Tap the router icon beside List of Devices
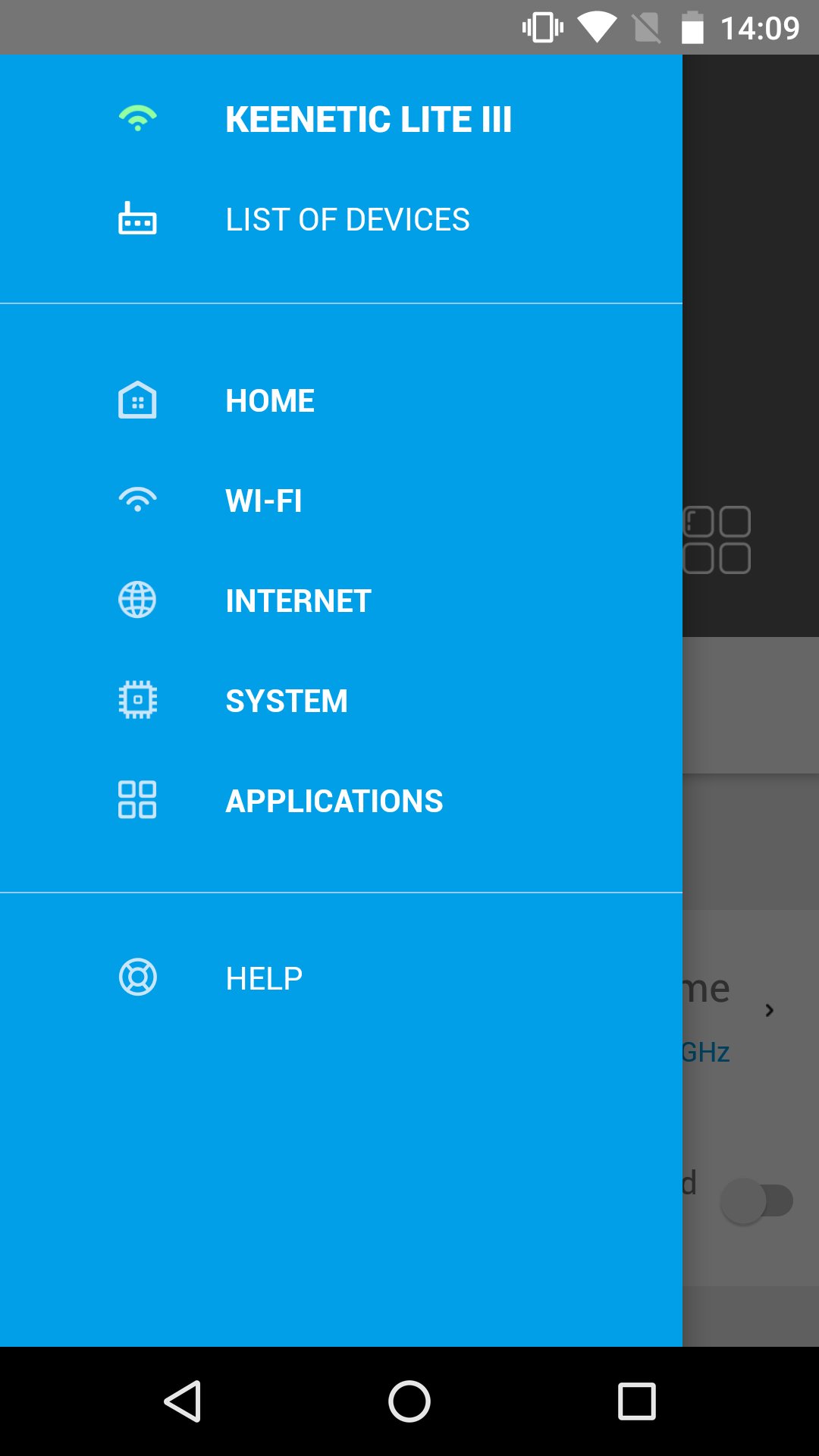 click(x=137, y=218)
